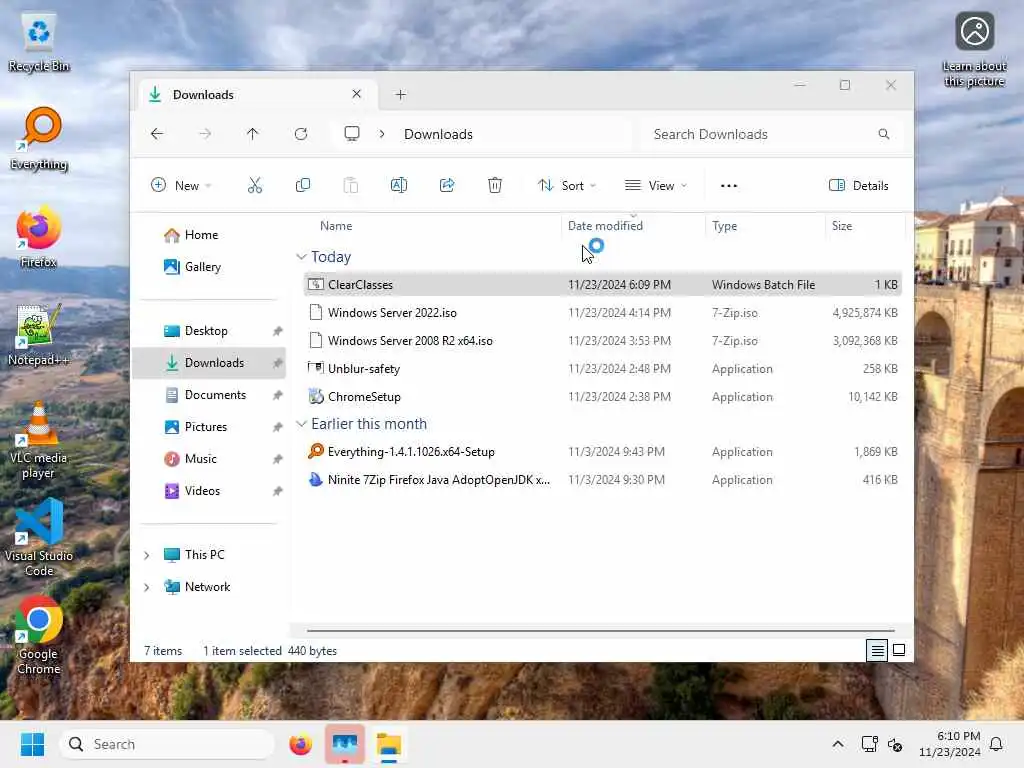Switch to large thumbnails view icon in status bar

(899, 650)
